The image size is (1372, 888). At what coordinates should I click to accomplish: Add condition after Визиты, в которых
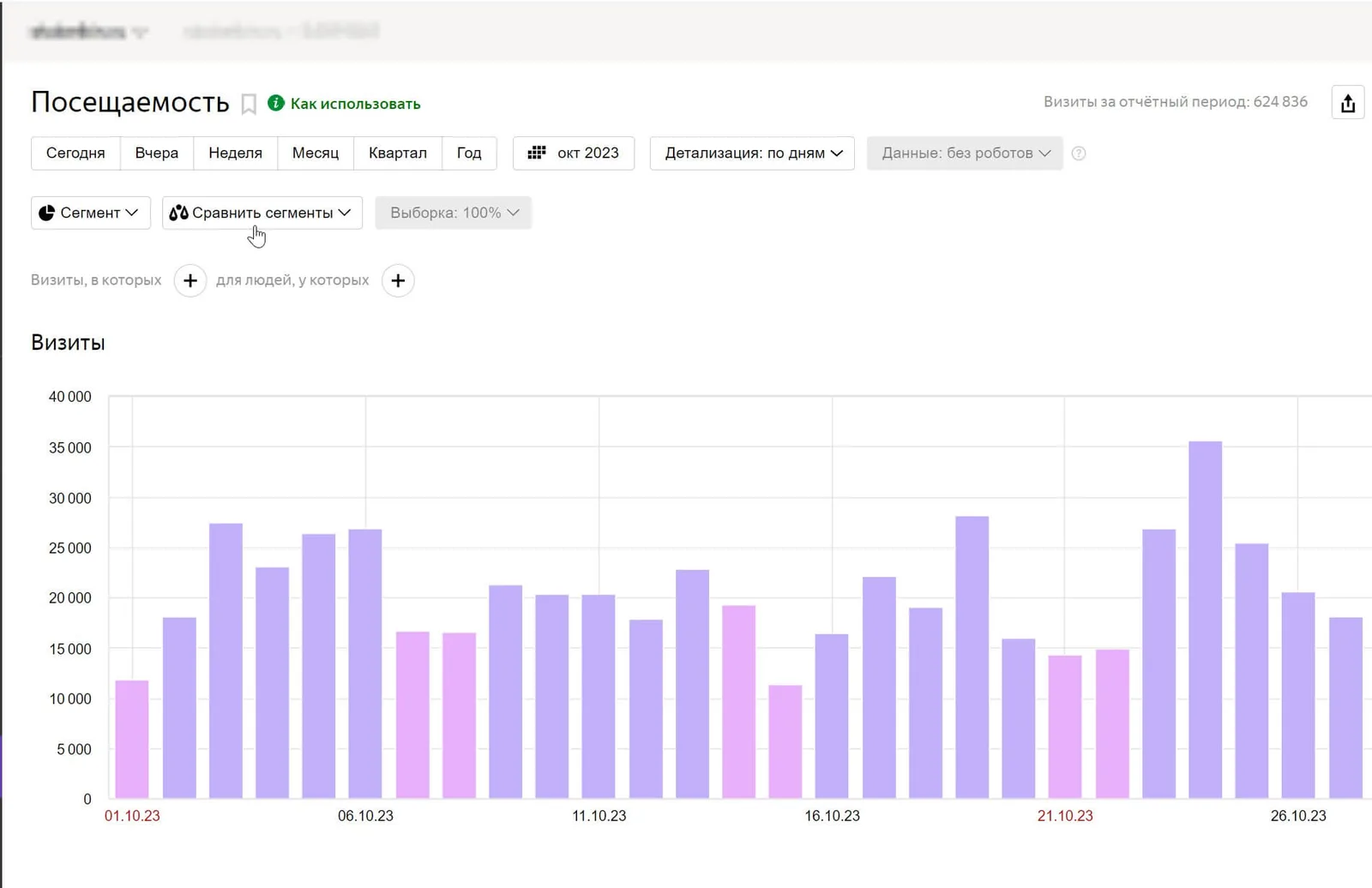pyautogui.click(x=190, y=280)
